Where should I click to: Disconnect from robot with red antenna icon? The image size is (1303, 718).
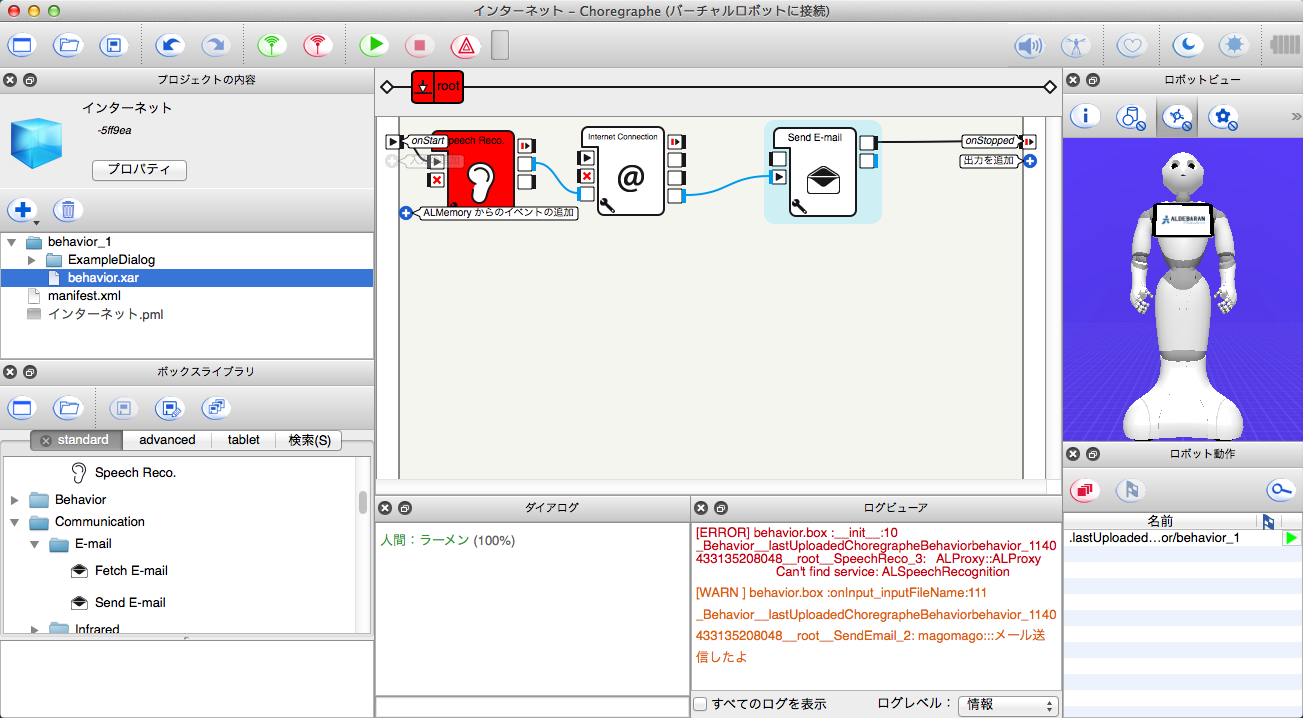coord(318,45)
